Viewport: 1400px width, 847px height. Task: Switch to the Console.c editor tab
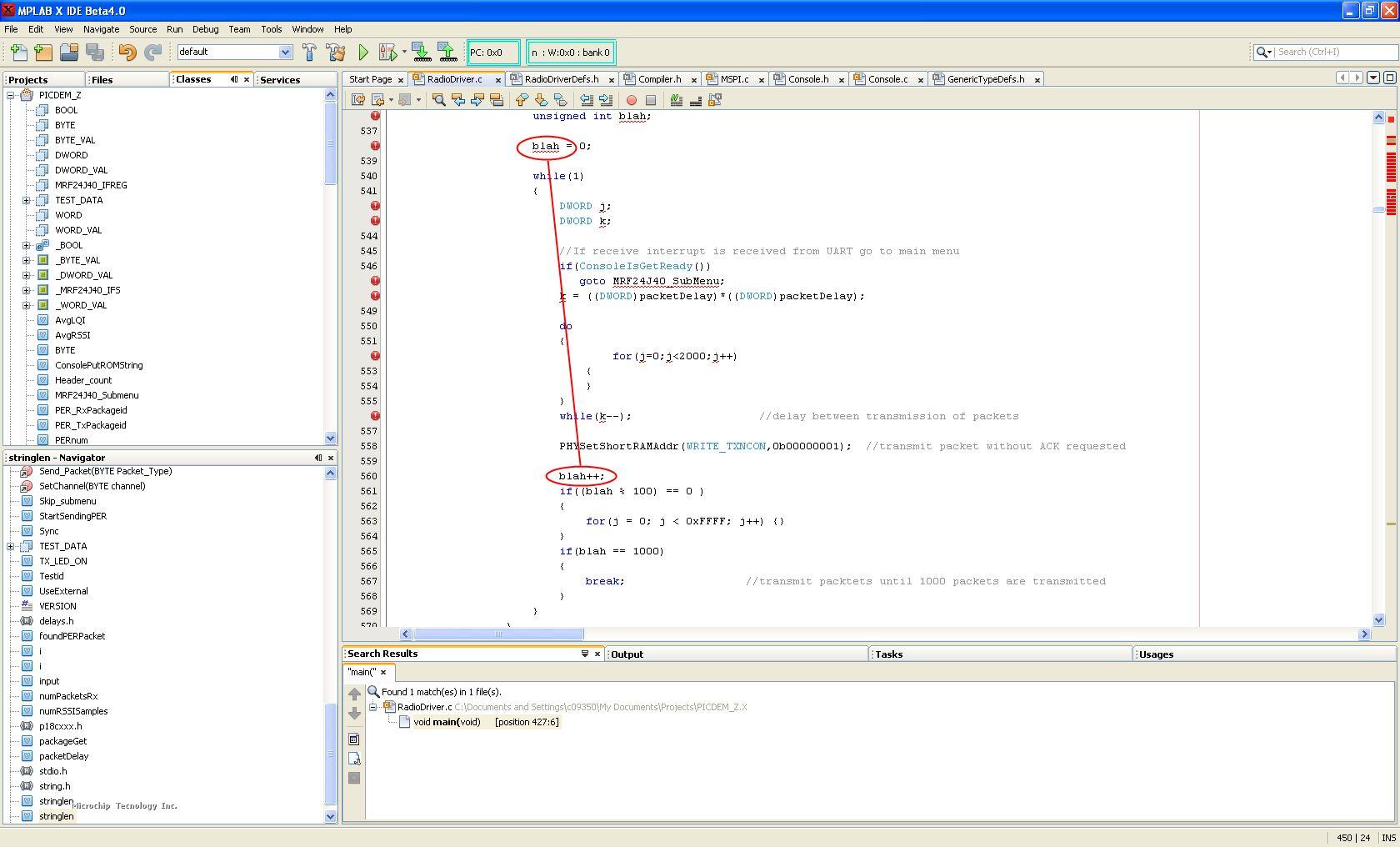tap(887, 79)
